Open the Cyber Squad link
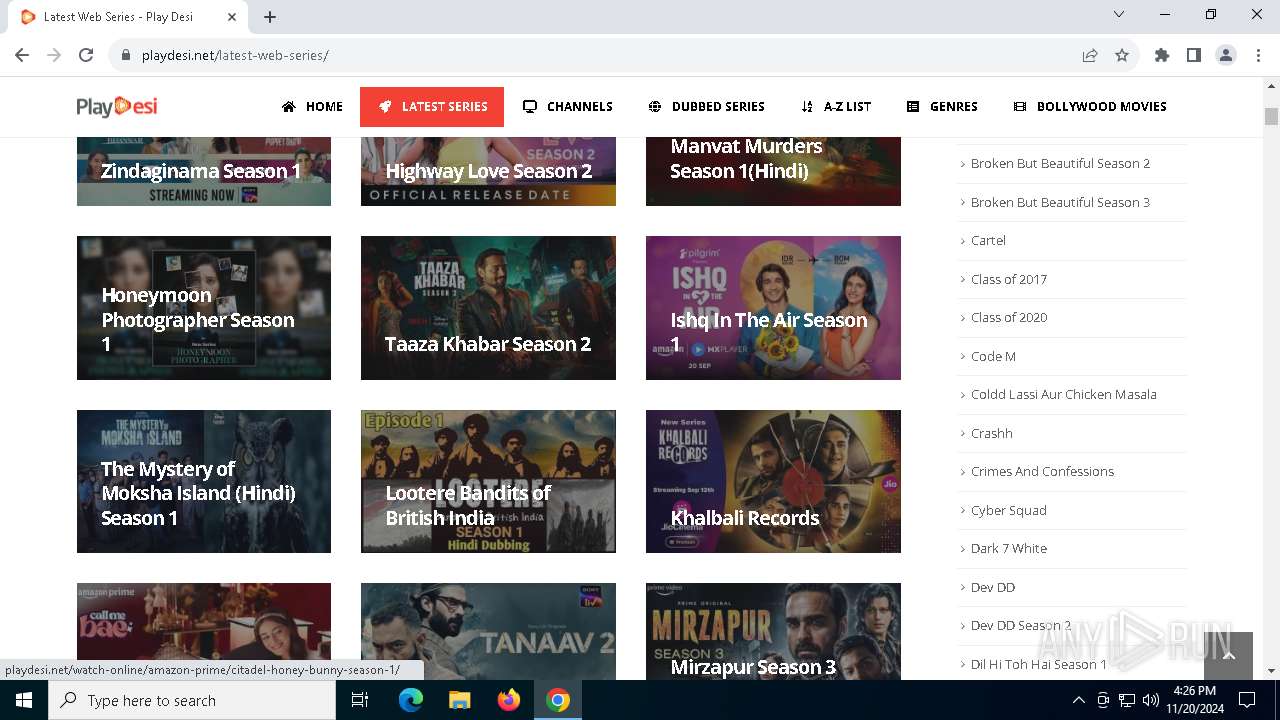This screenshot has height=720, width=1280. pyautogui.click(x=1009, y=510)
